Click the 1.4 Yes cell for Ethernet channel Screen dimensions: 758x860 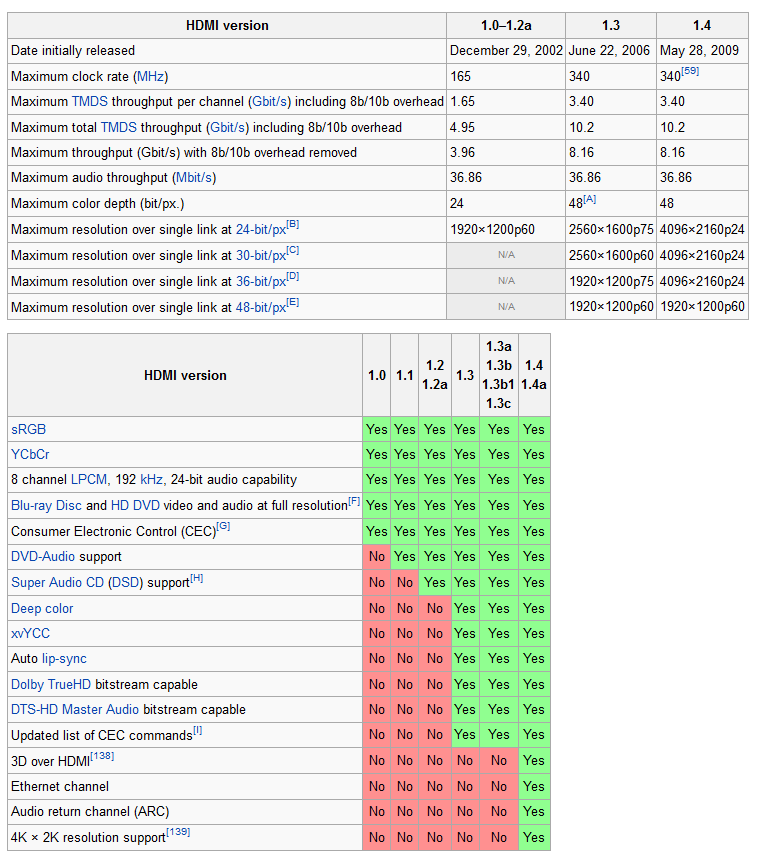point(534,787)
